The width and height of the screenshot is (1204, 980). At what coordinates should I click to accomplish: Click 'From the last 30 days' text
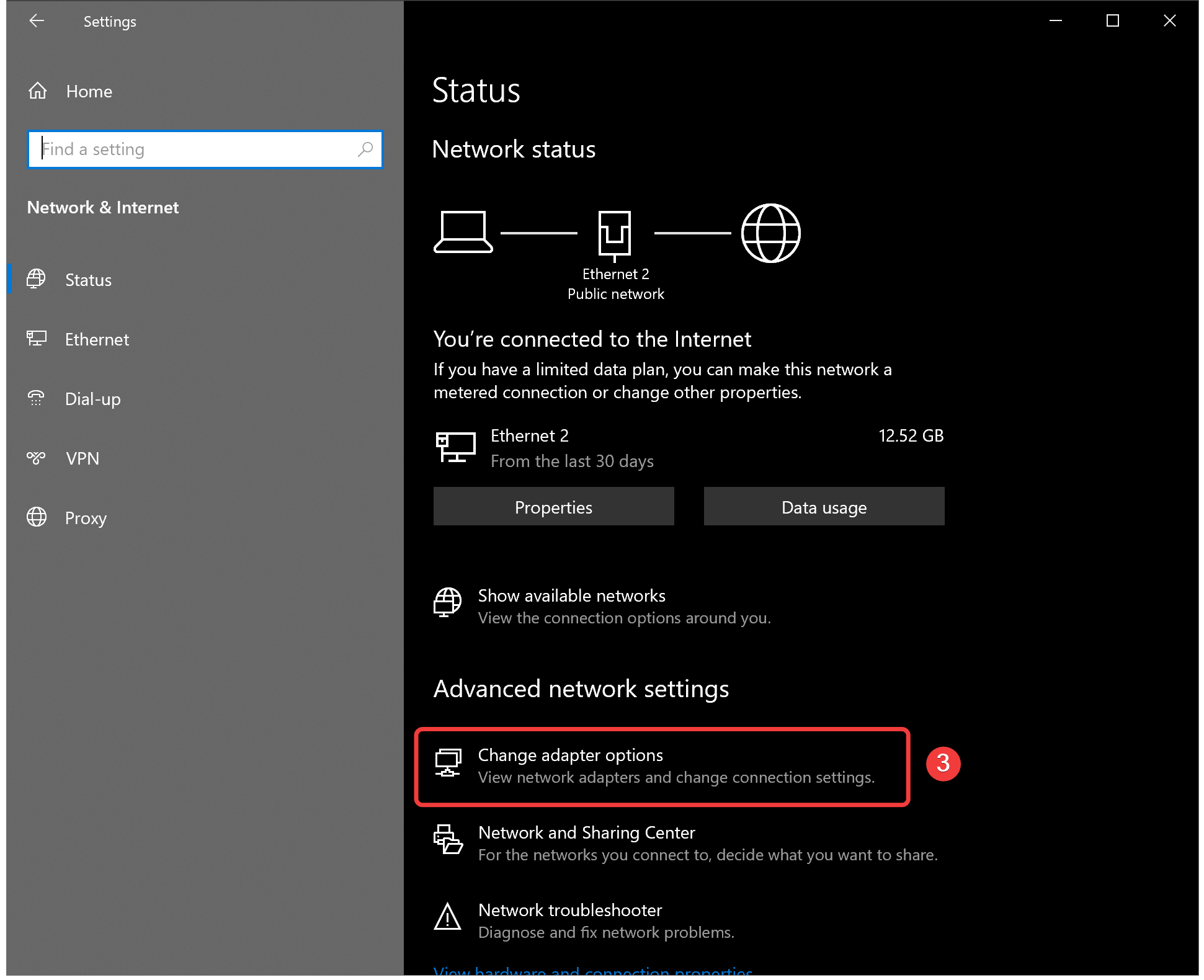click(x=572, y=461)
